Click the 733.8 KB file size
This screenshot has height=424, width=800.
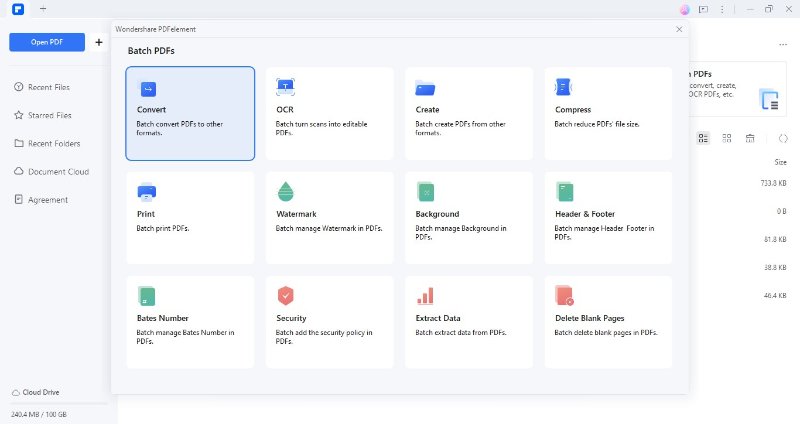coord(773,183)
